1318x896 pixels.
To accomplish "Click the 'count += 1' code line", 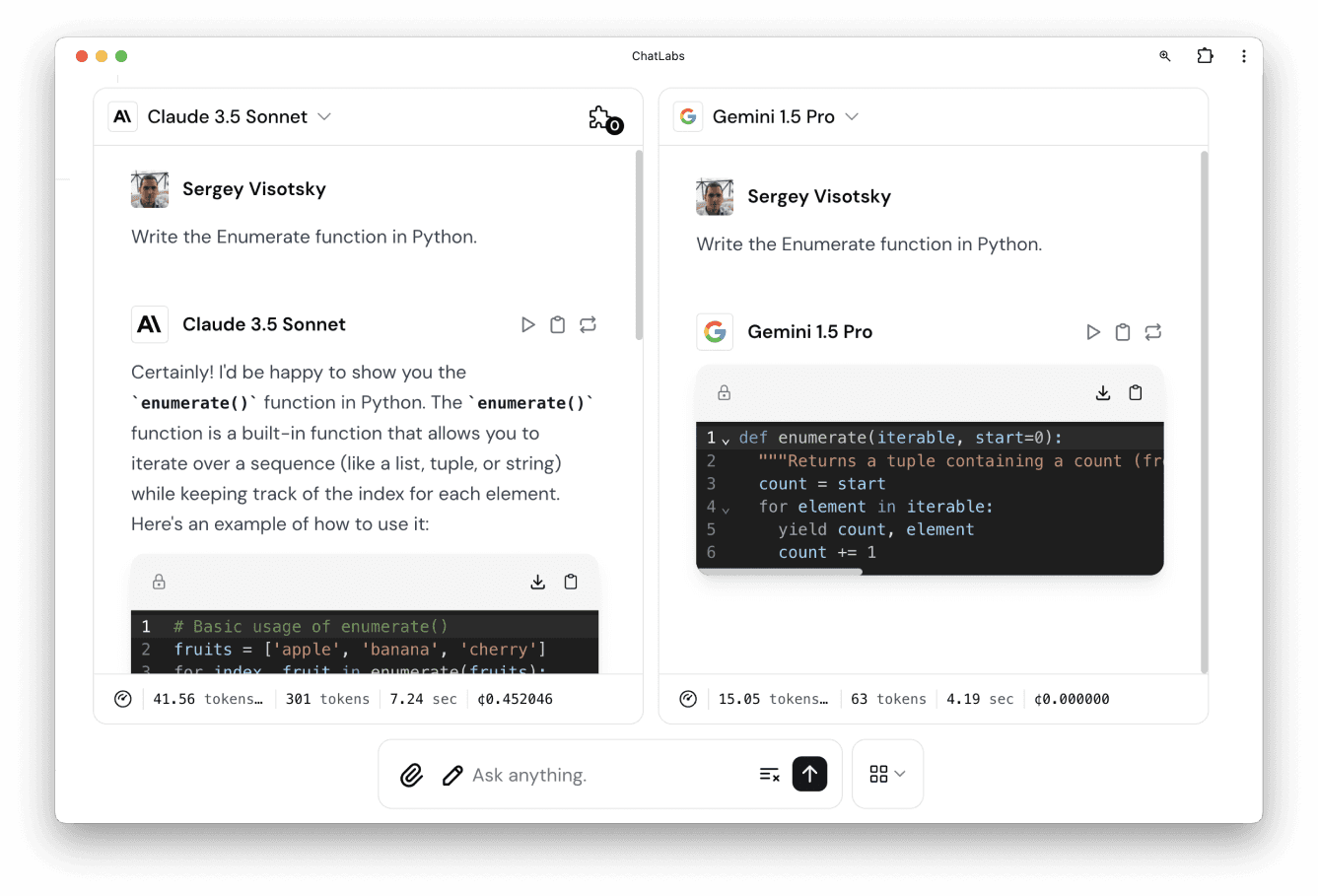I will (827, 552).
